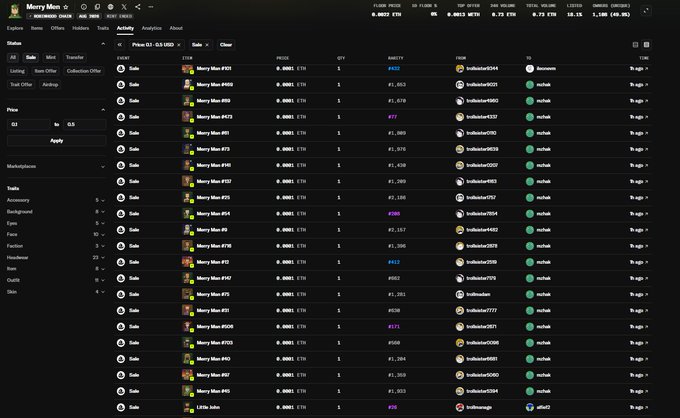Image resolution: width=680 pixels, height=418 pixels.
Task: Open the Analytics tab
Action: click(151, 28)
